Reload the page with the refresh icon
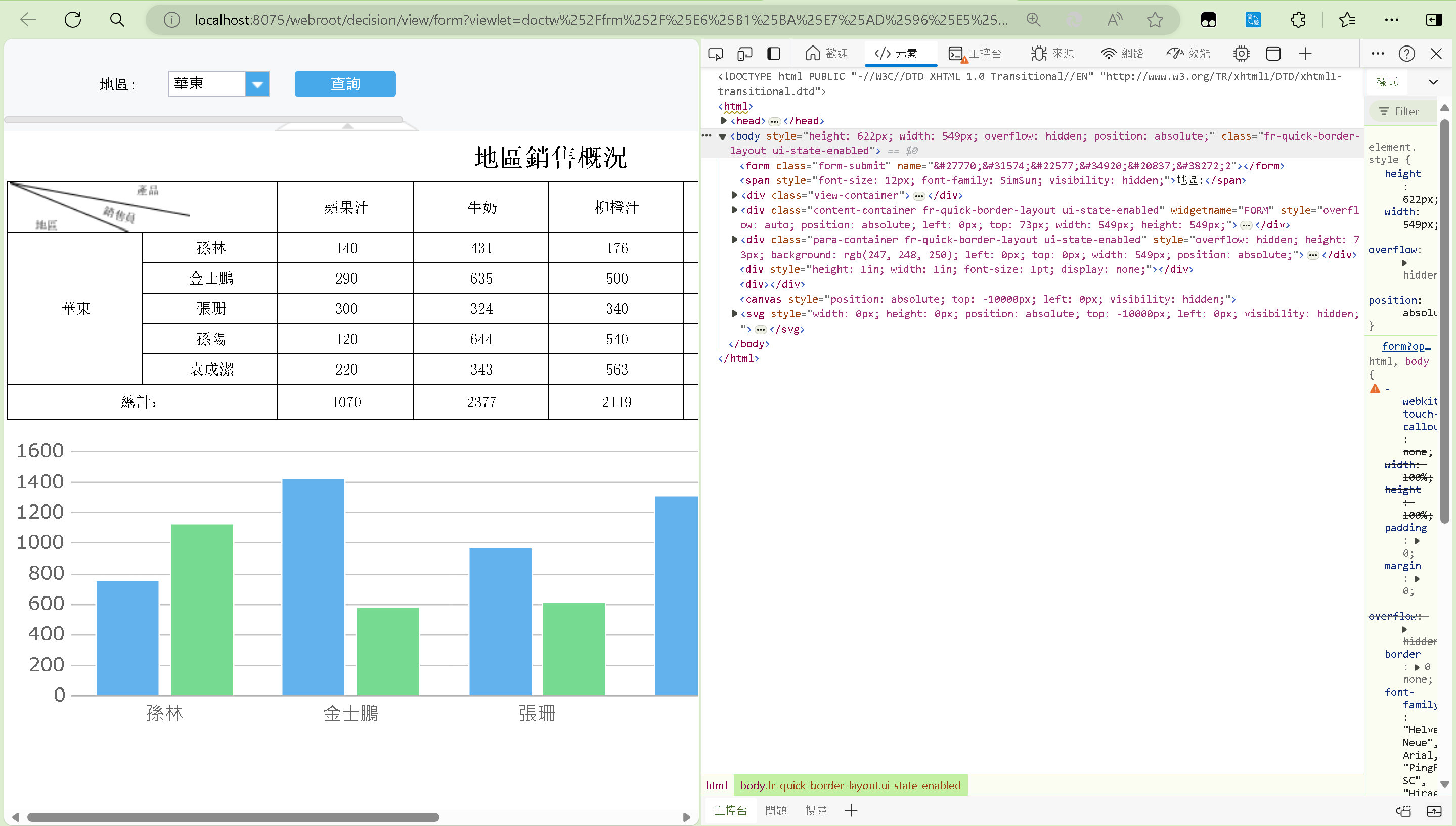This screenshot has width=1456, height=826. tap(73, 20)
